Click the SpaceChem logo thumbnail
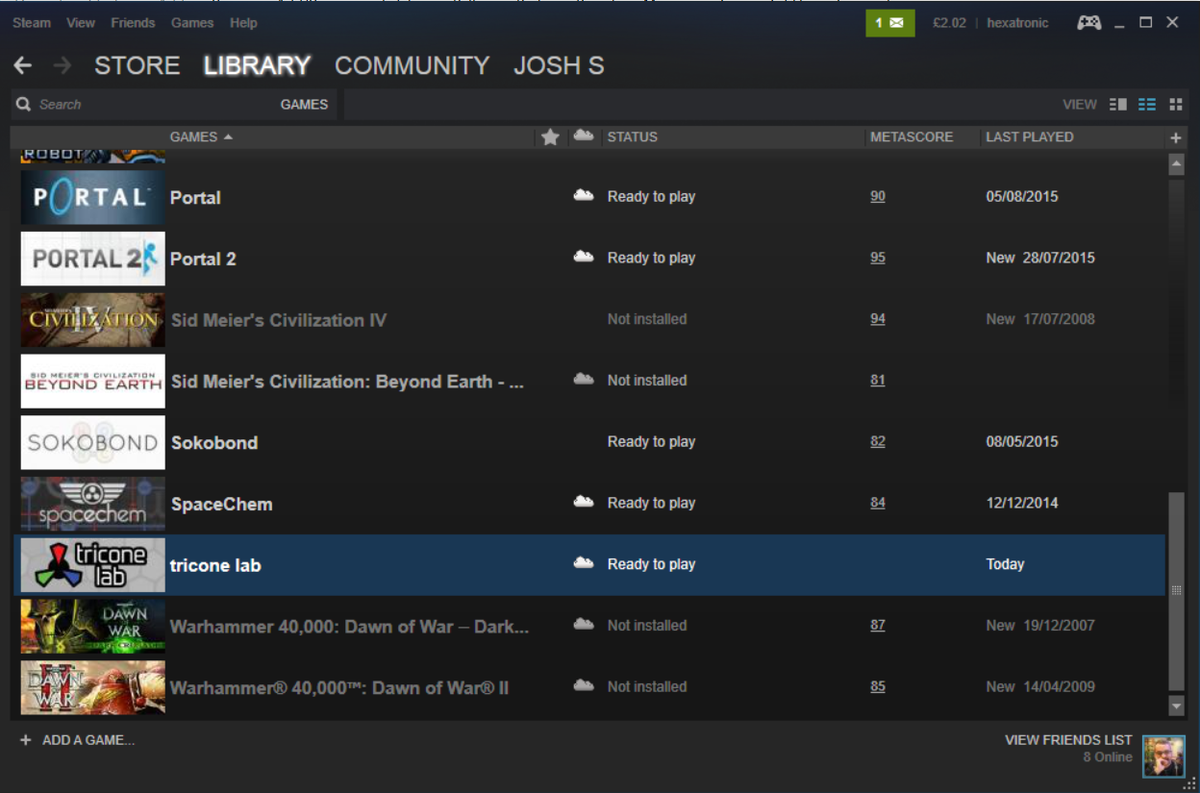This screenshot has height=793, width=1200. click(x=93, y=503)
